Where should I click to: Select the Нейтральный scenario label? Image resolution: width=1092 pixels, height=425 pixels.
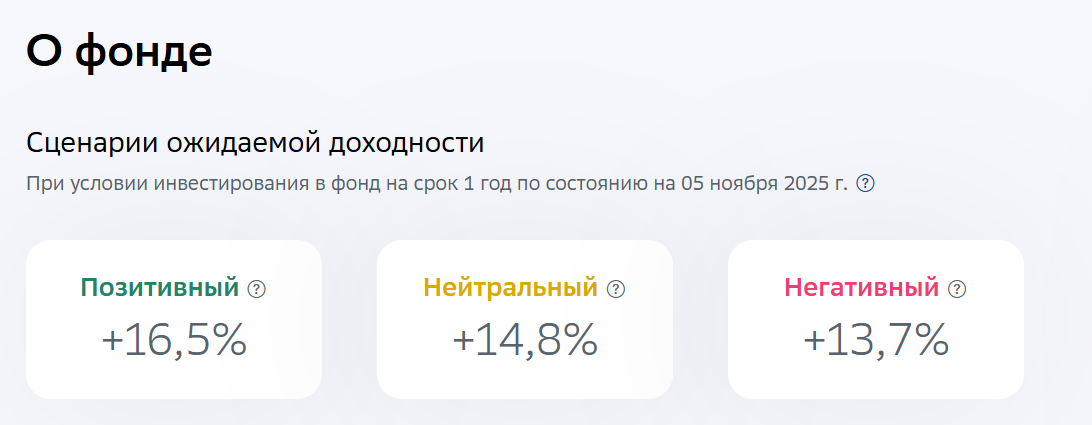tap(510, 288)
